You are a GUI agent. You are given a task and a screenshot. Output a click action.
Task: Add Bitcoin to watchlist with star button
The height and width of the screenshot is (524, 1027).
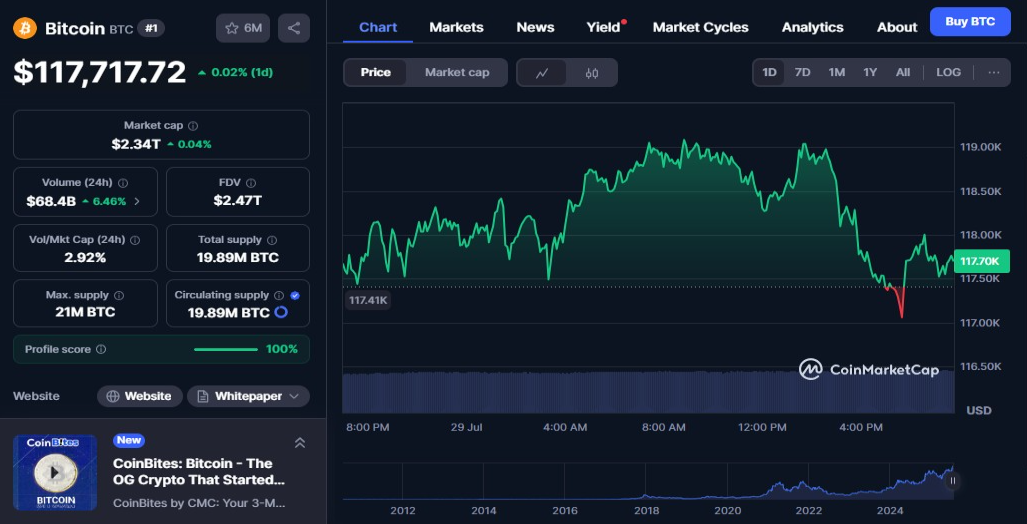(x=243, y=28)
